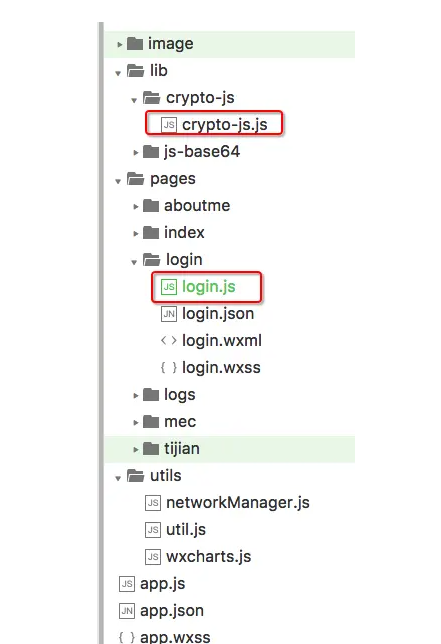Click the JN icon next to login.json

(x=169, y=314)
